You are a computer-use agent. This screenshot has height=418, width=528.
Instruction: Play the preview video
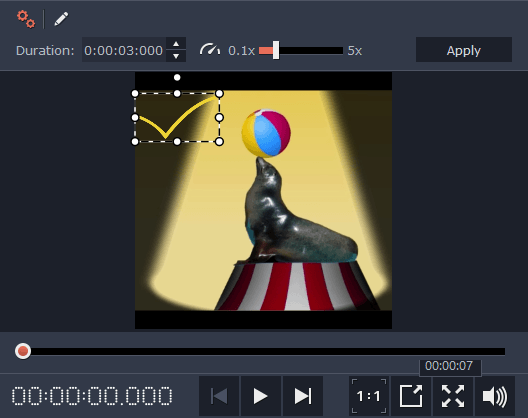point(261,396)
